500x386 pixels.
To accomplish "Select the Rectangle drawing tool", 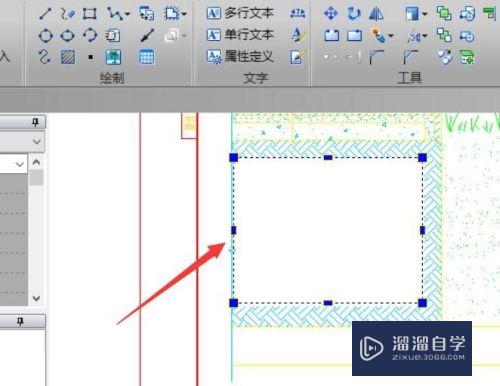I will pyautogui.click(x=90, y=14).
